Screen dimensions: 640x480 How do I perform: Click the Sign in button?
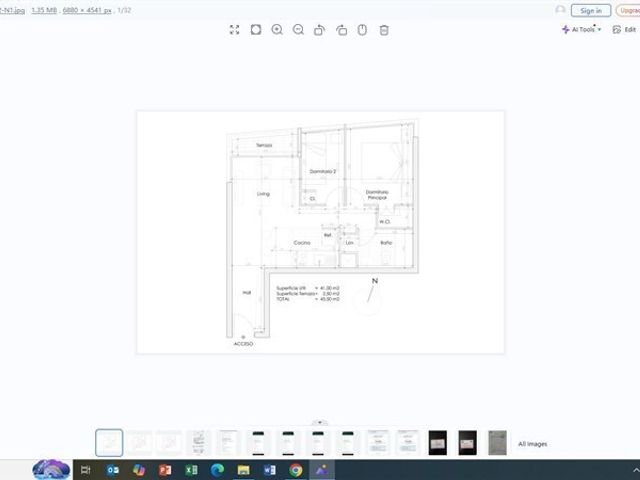click(591, 11)
